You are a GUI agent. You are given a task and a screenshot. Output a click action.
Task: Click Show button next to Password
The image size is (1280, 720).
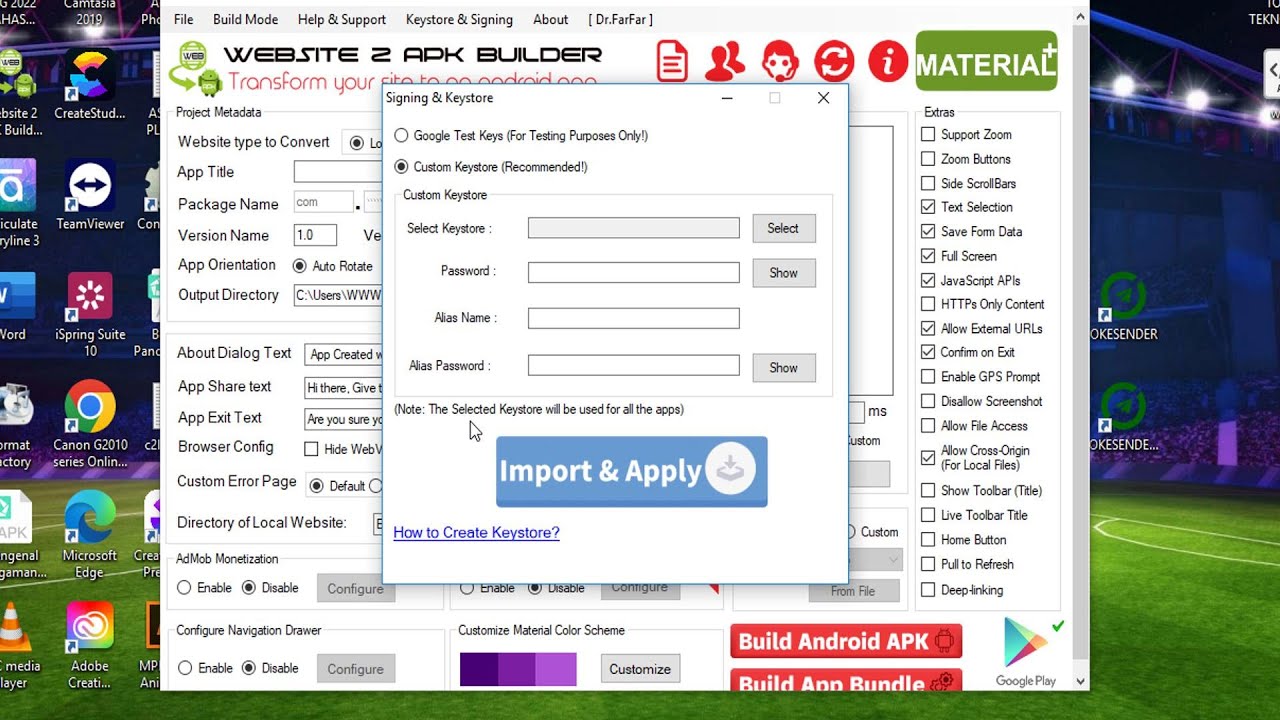pos(783,273)
